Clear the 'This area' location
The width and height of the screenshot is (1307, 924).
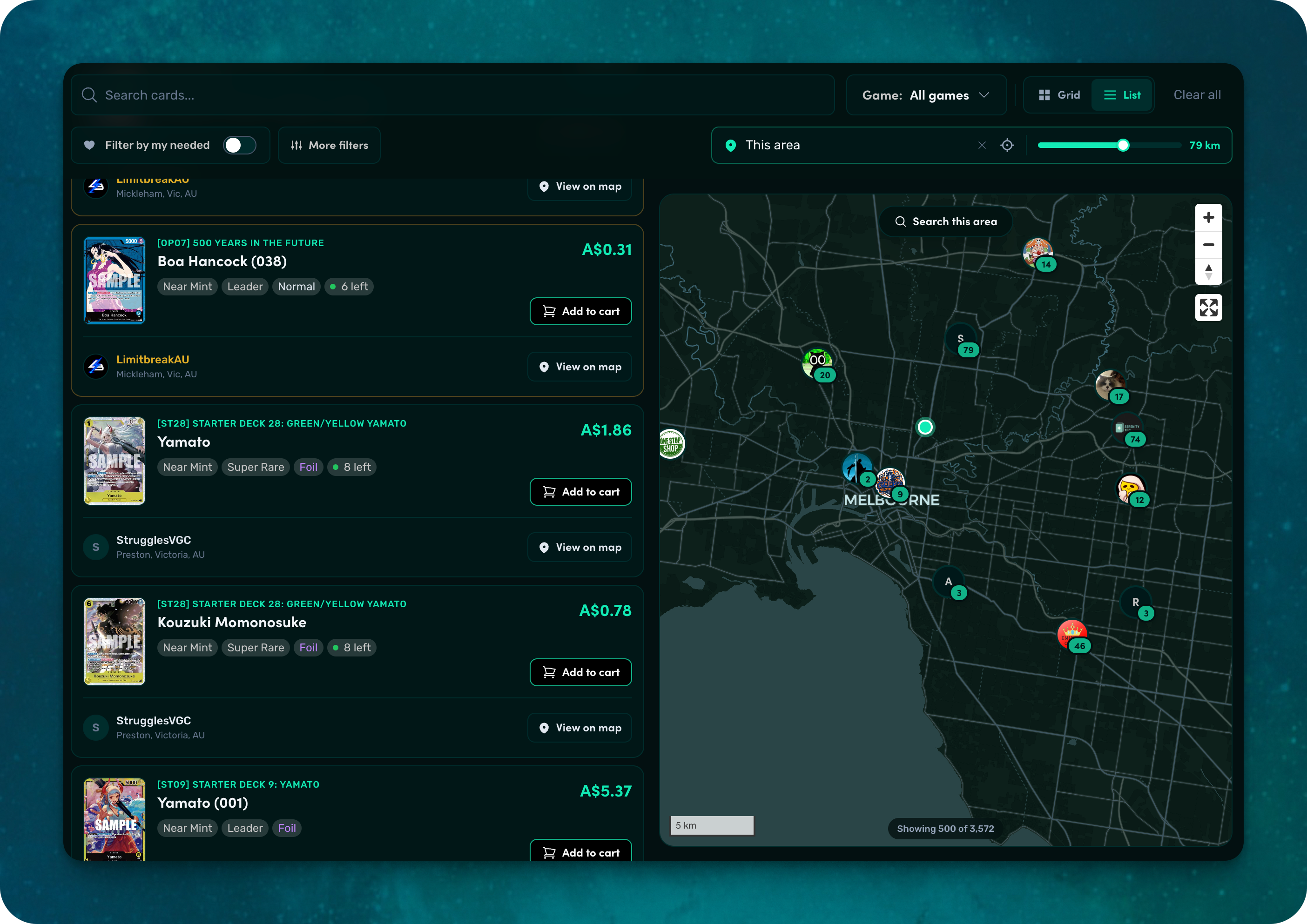[x=982, y=145]
